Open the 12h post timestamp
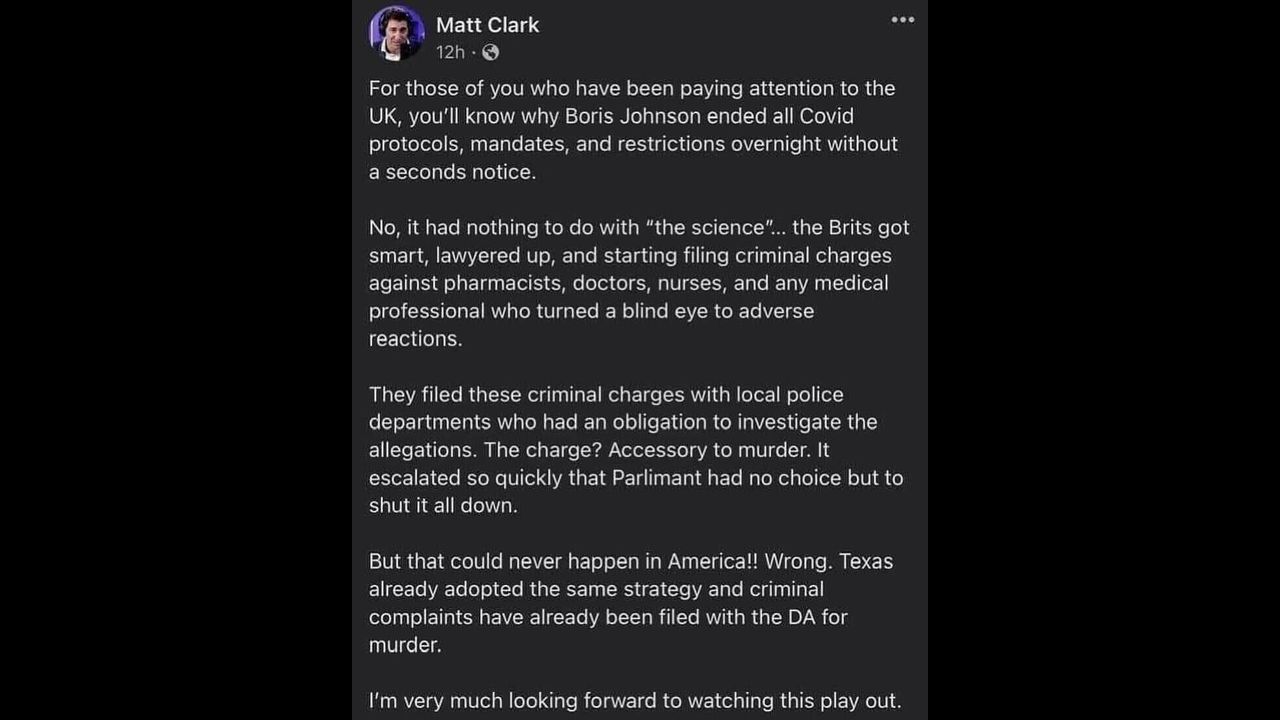This screenshot has width=1280, height=720. [450, 52]
